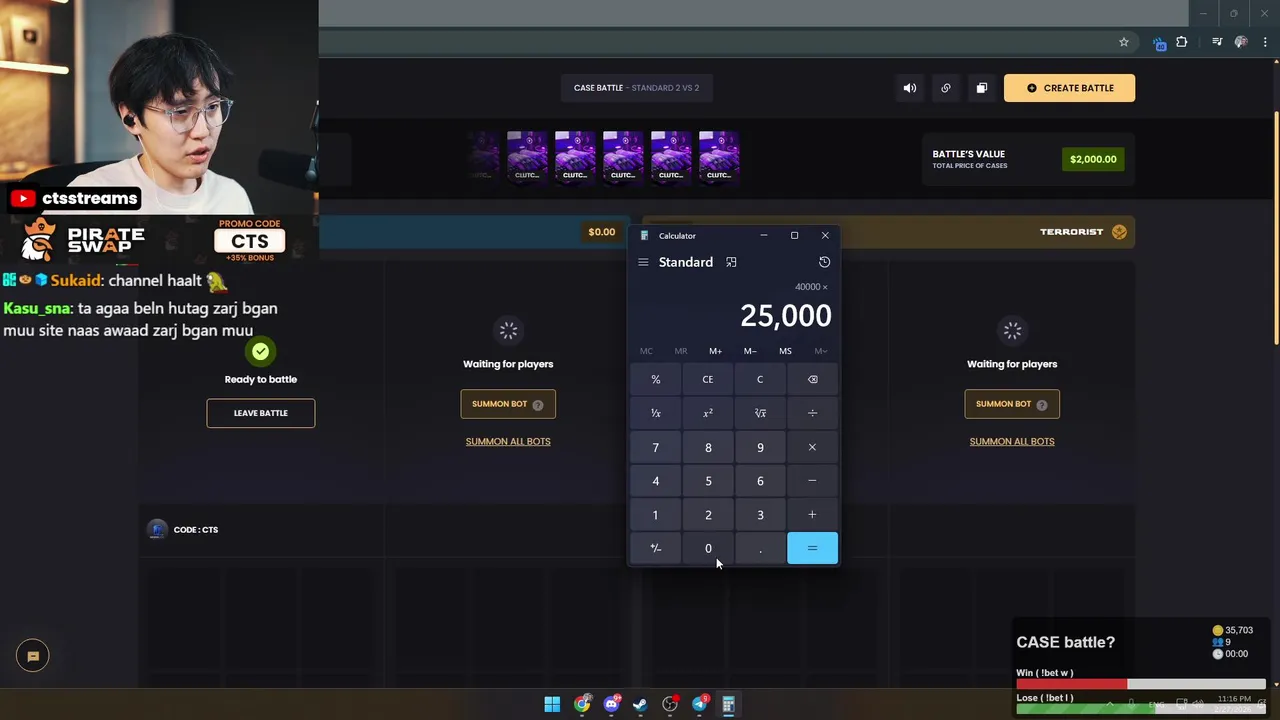
Task: Store value with MS
Action: click(x=785, y=351)
